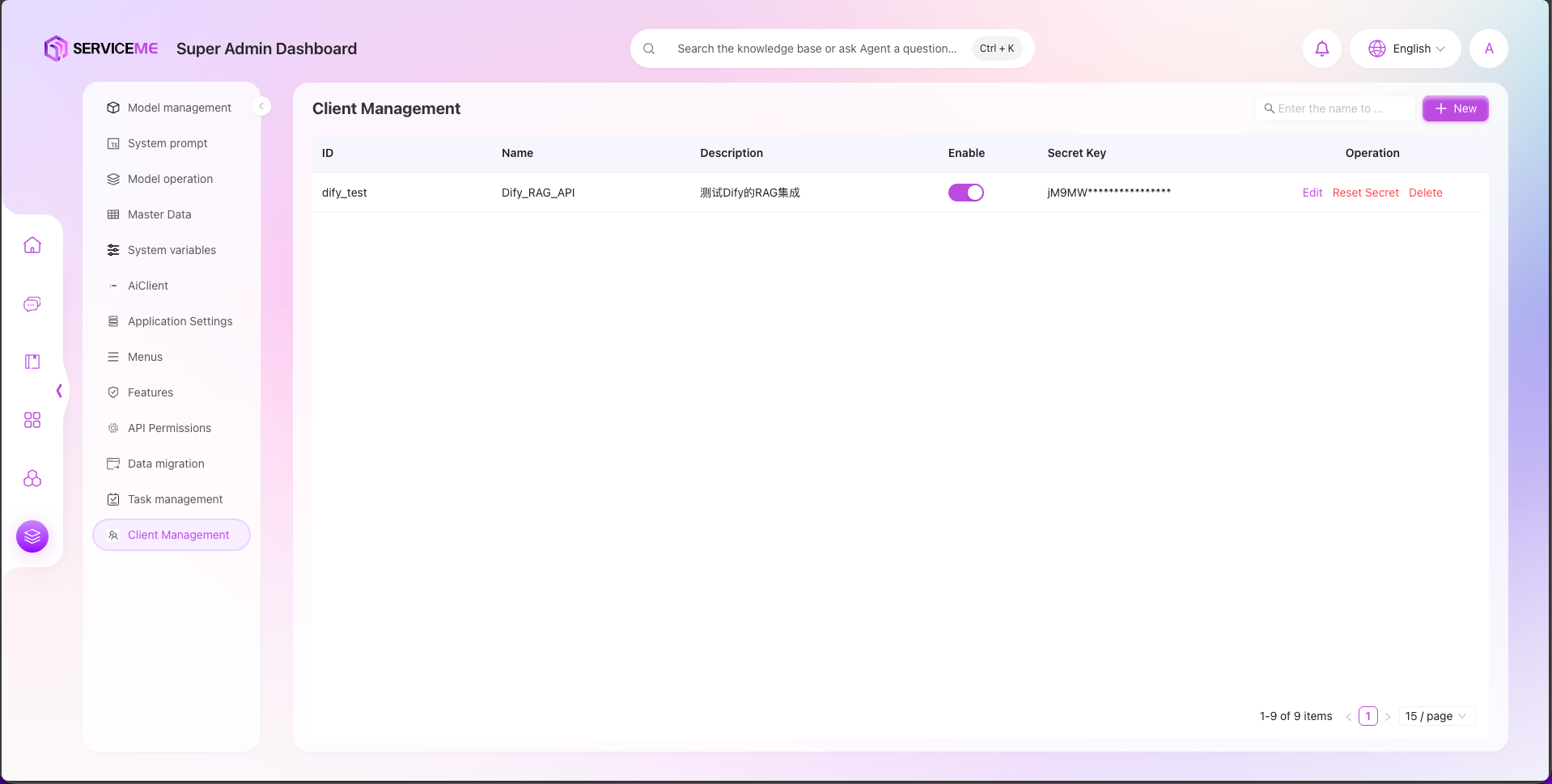1552x784 pixels.
Task: Click Reset Secret for dify_test
Action: point(1365,193)
